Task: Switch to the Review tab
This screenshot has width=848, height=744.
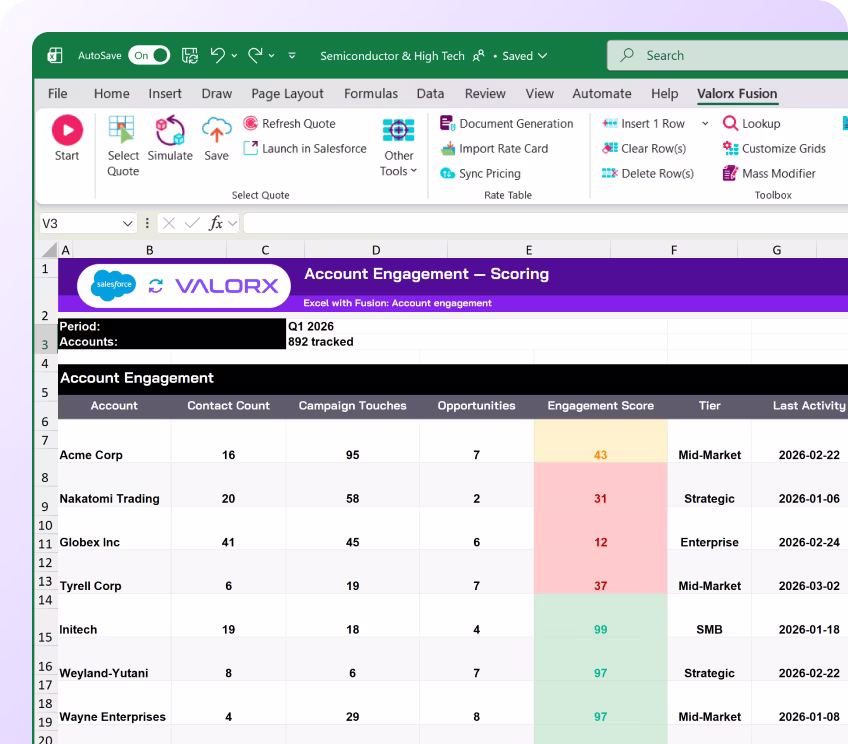Action: coord(485,94)
